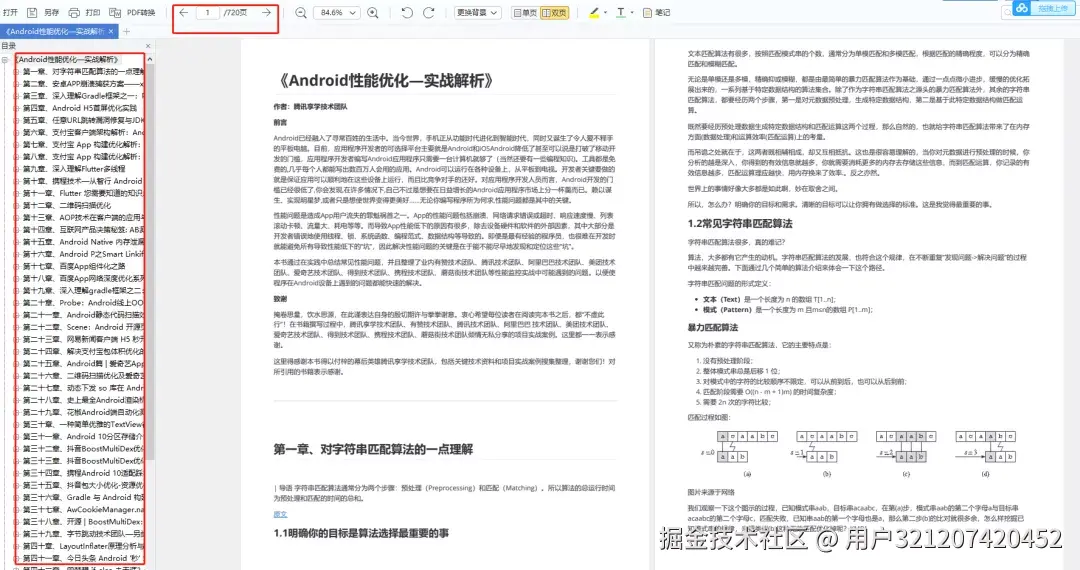This screenshot has width=1080, height=570.
Task: Add a new tab with plus icon
Action: (126, 31)
